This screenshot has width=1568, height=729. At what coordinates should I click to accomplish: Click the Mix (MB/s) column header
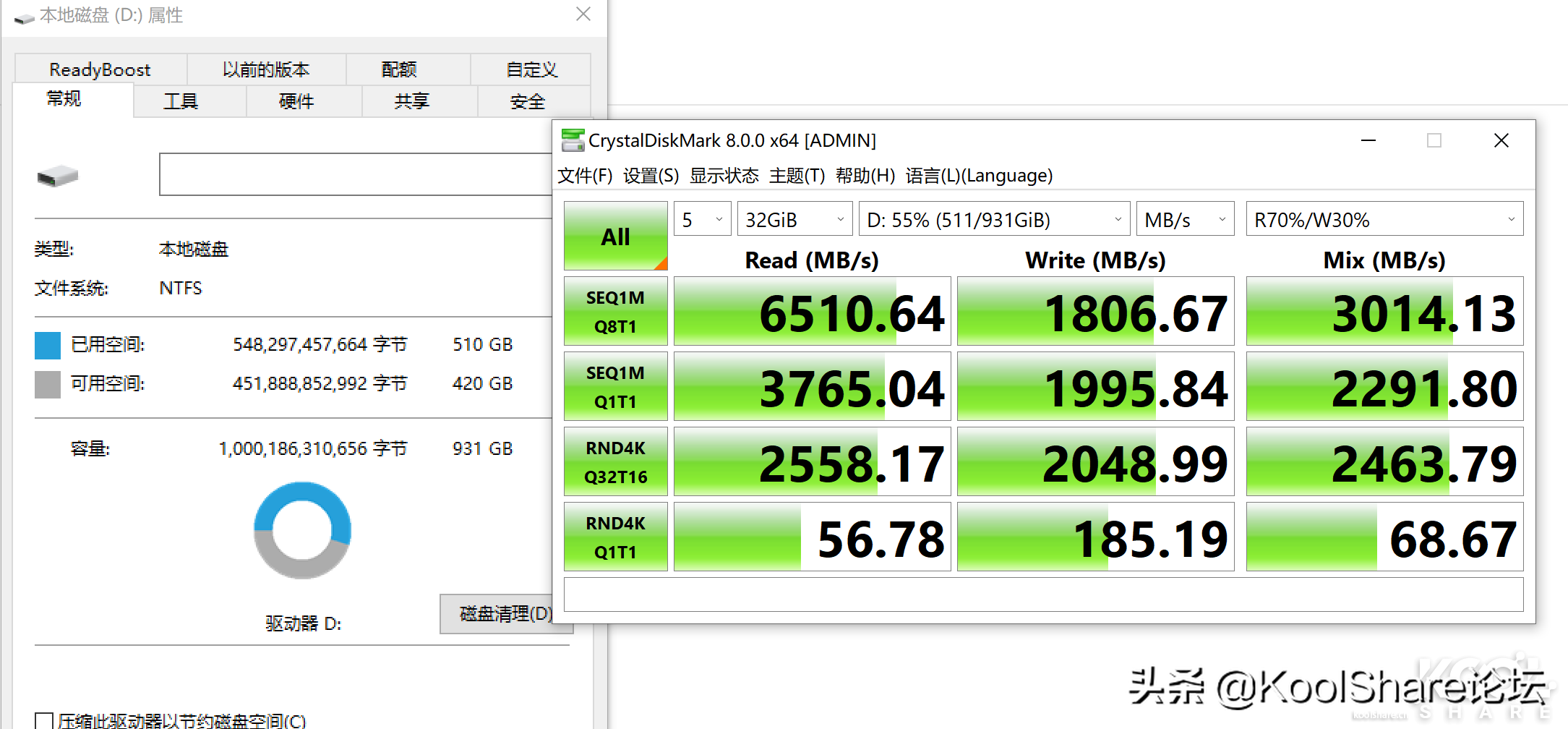coord(1384,260)
